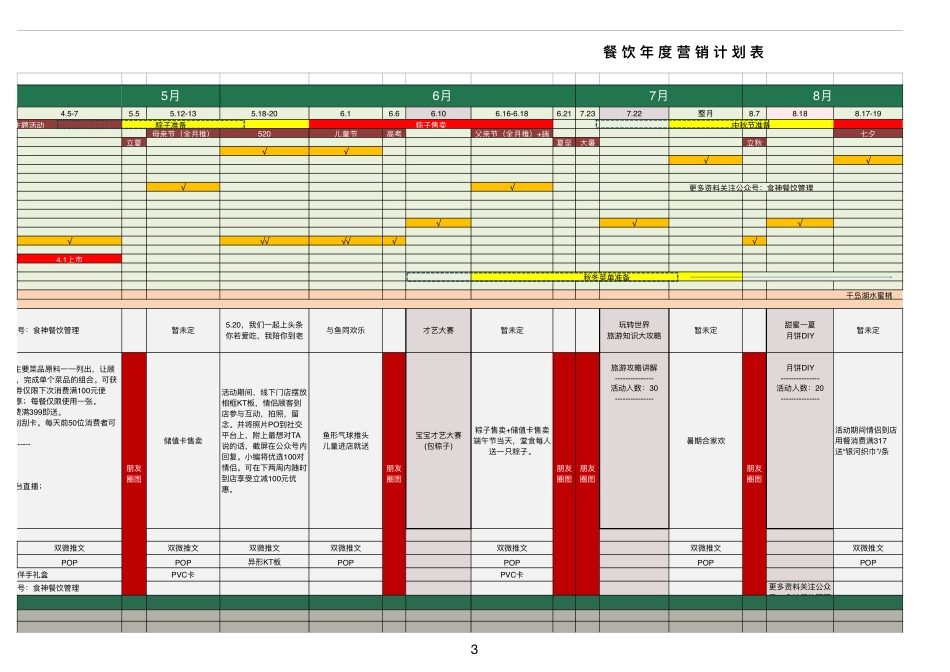Image resolution: width=950 pixels, height=672 pixels.
Task: Select the 与鱼同欢乐 theme cell
Action: (345, 330)
